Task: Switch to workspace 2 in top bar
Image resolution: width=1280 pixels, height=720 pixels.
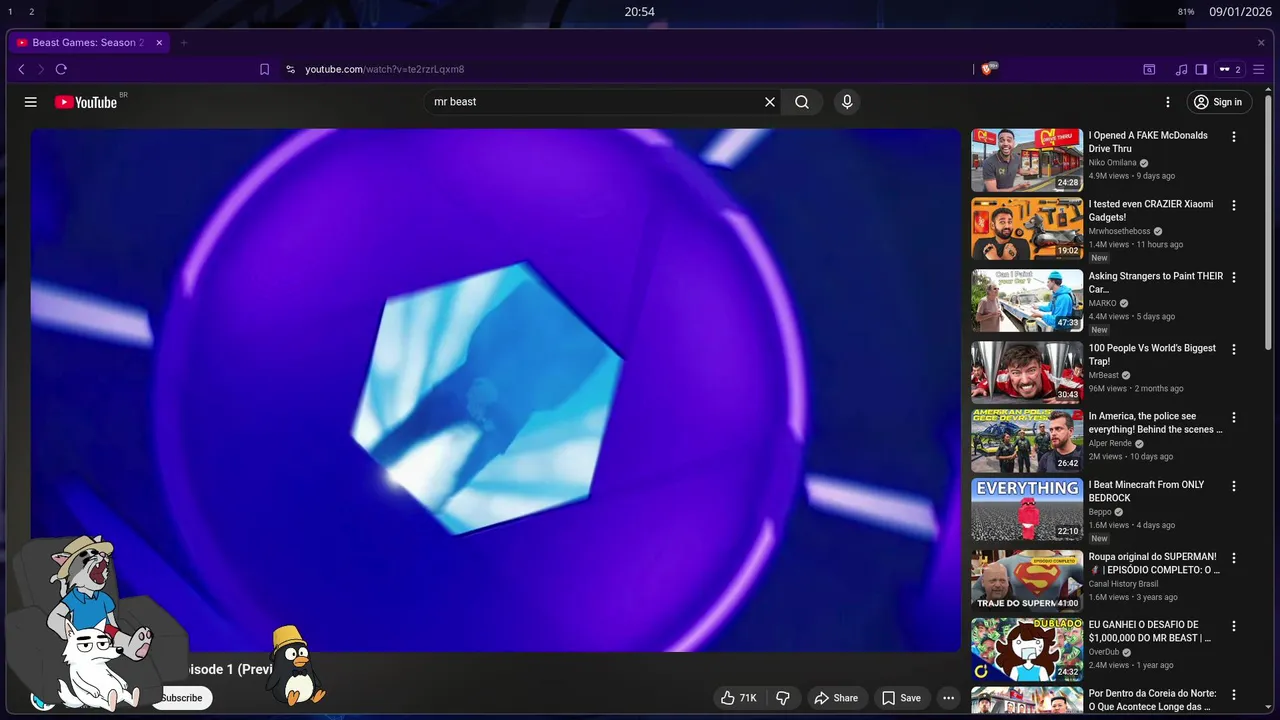Action: [31, 12]
